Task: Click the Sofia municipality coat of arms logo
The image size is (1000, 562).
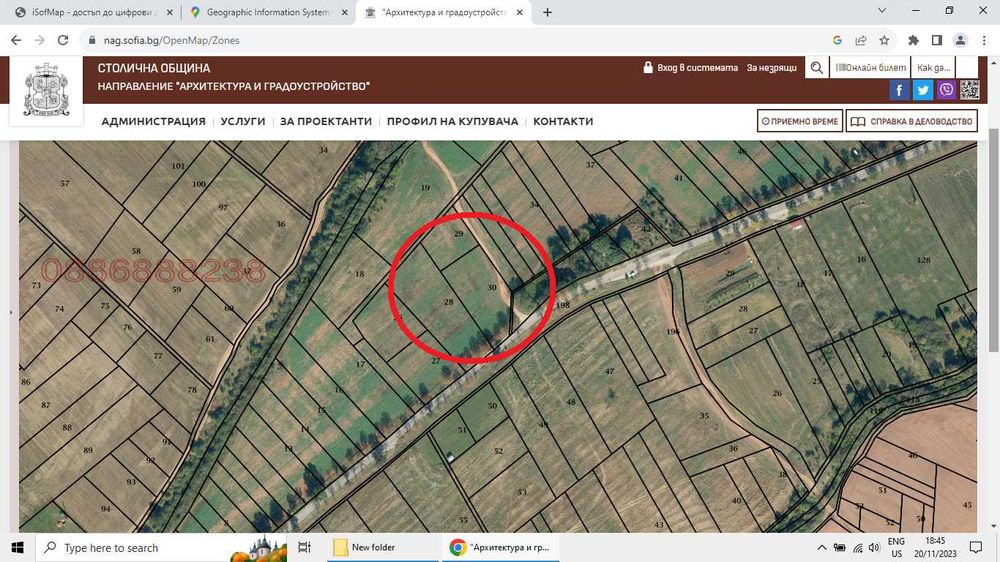Action: (x=47, y=90)
